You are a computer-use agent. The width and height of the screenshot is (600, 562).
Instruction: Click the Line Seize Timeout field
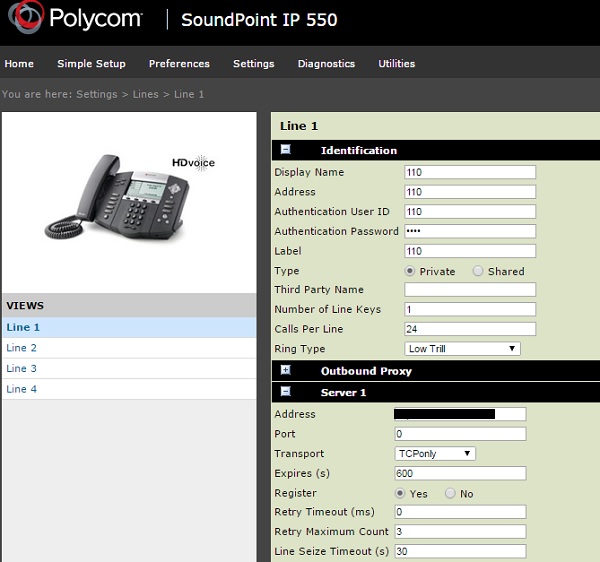coord(460,551)
